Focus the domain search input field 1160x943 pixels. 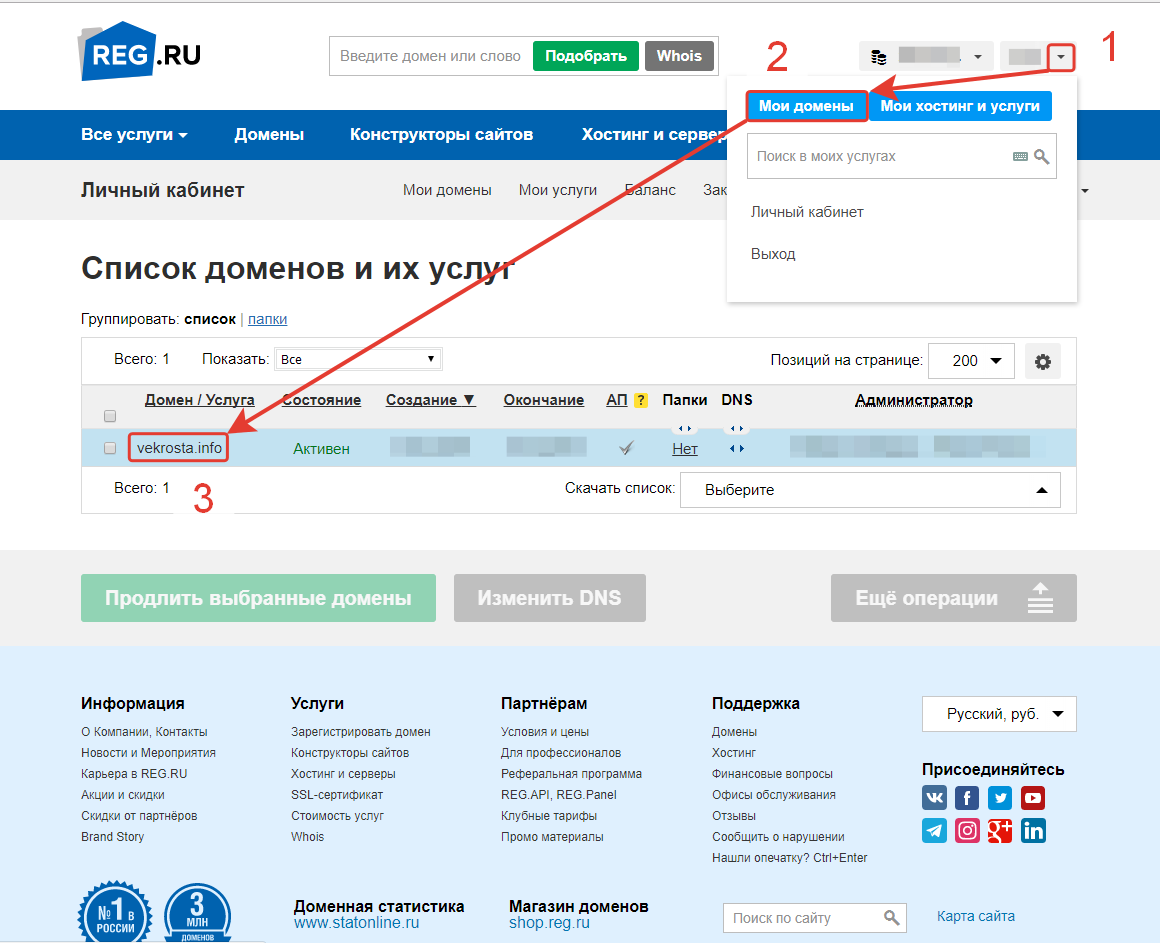click(x=431, y=56)
